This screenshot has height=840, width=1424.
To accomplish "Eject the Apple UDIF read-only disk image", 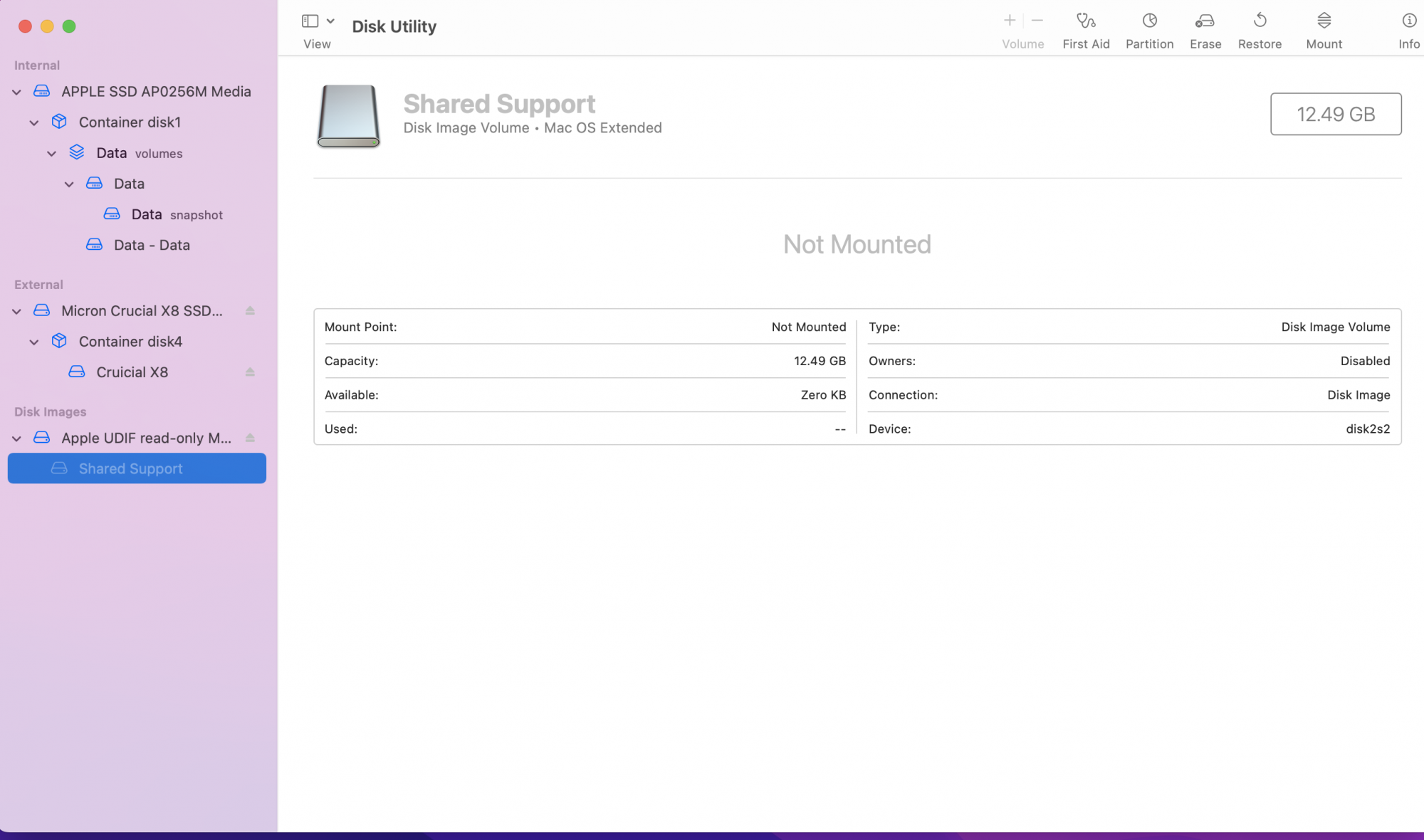I will pos(250,438).
